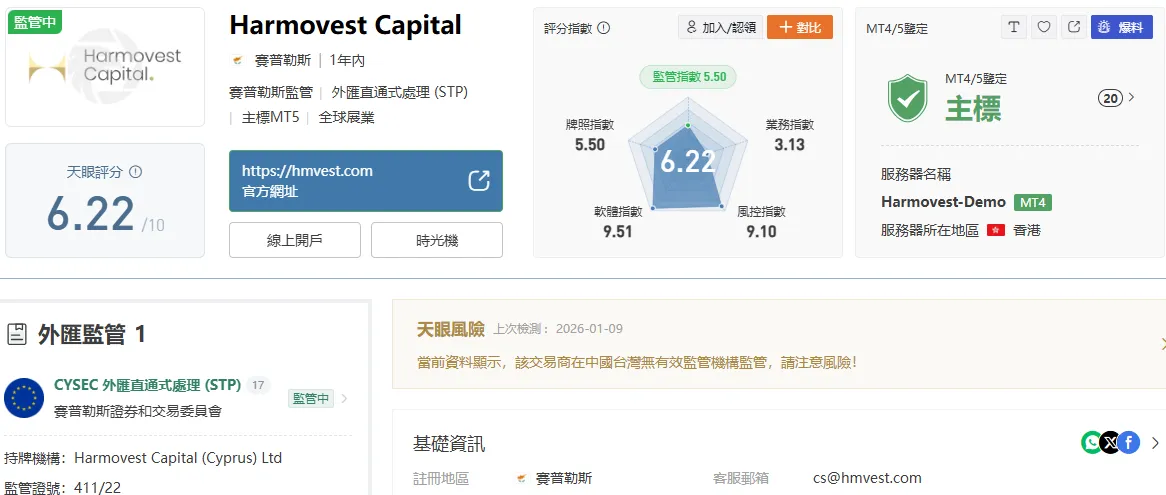Click the Facebook social icon

(1129, 443)
